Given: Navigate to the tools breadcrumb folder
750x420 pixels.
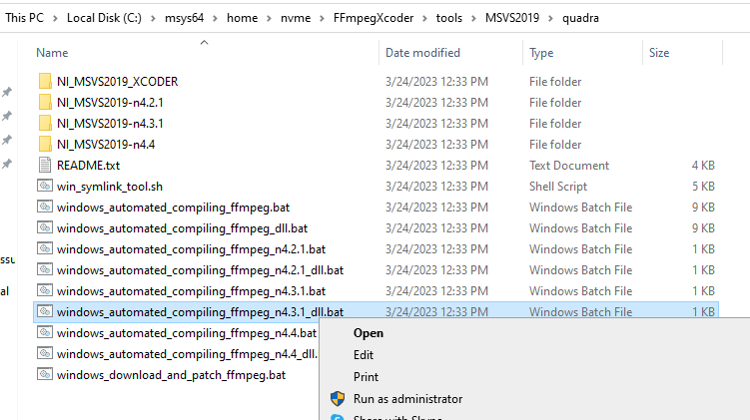Looking at the screenshot, I should 449,18.
